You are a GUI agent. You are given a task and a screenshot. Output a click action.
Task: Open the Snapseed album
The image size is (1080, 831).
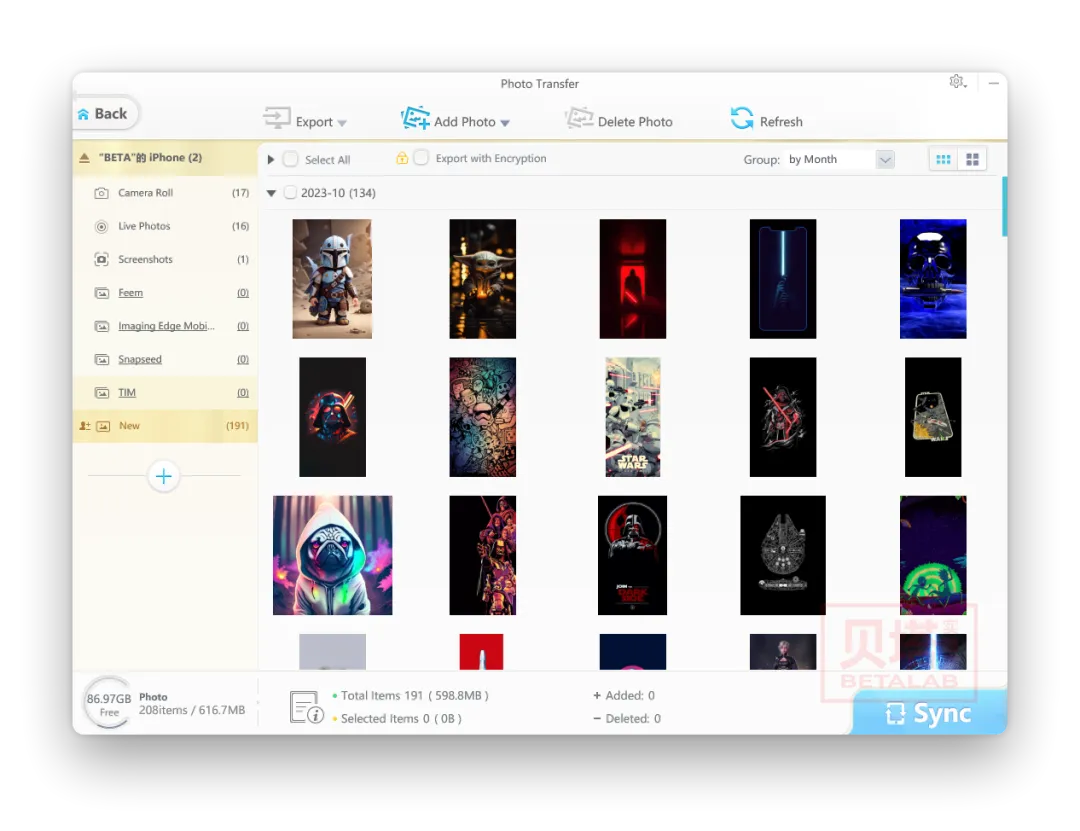coord(165,359)
